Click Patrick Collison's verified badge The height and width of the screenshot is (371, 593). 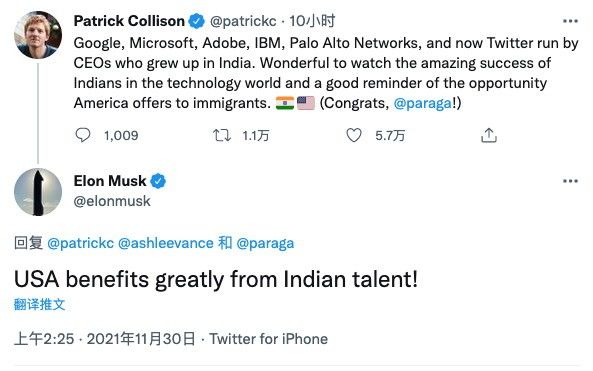(196, 21)
